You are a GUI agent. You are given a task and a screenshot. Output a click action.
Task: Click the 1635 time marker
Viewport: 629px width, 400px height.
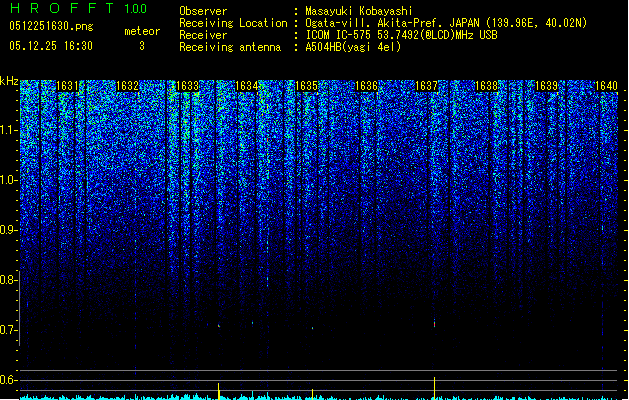[x=306, y=86]
